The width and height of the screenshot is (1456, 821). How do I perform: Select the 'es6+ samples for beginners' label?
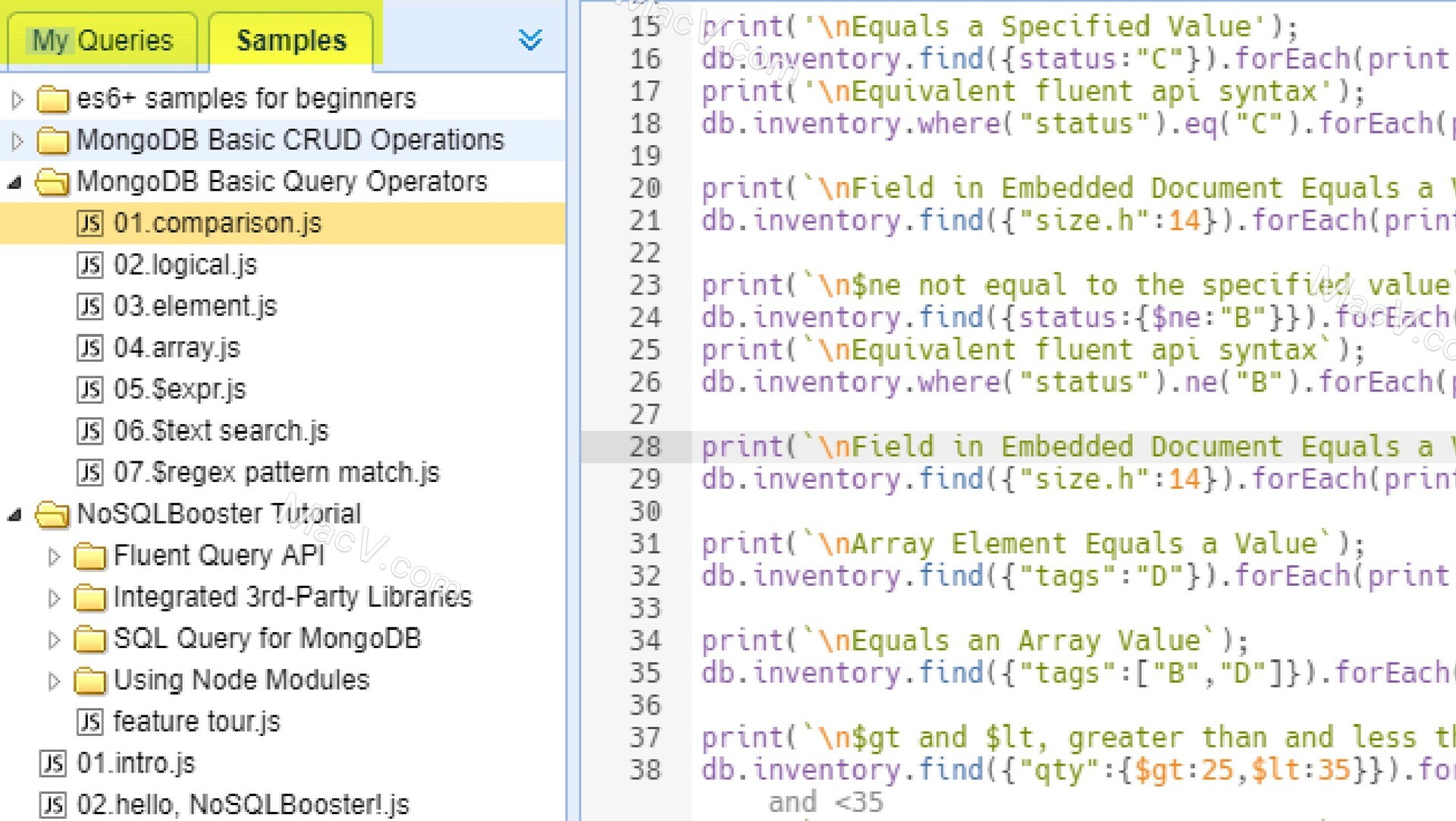tap(246, 99)
